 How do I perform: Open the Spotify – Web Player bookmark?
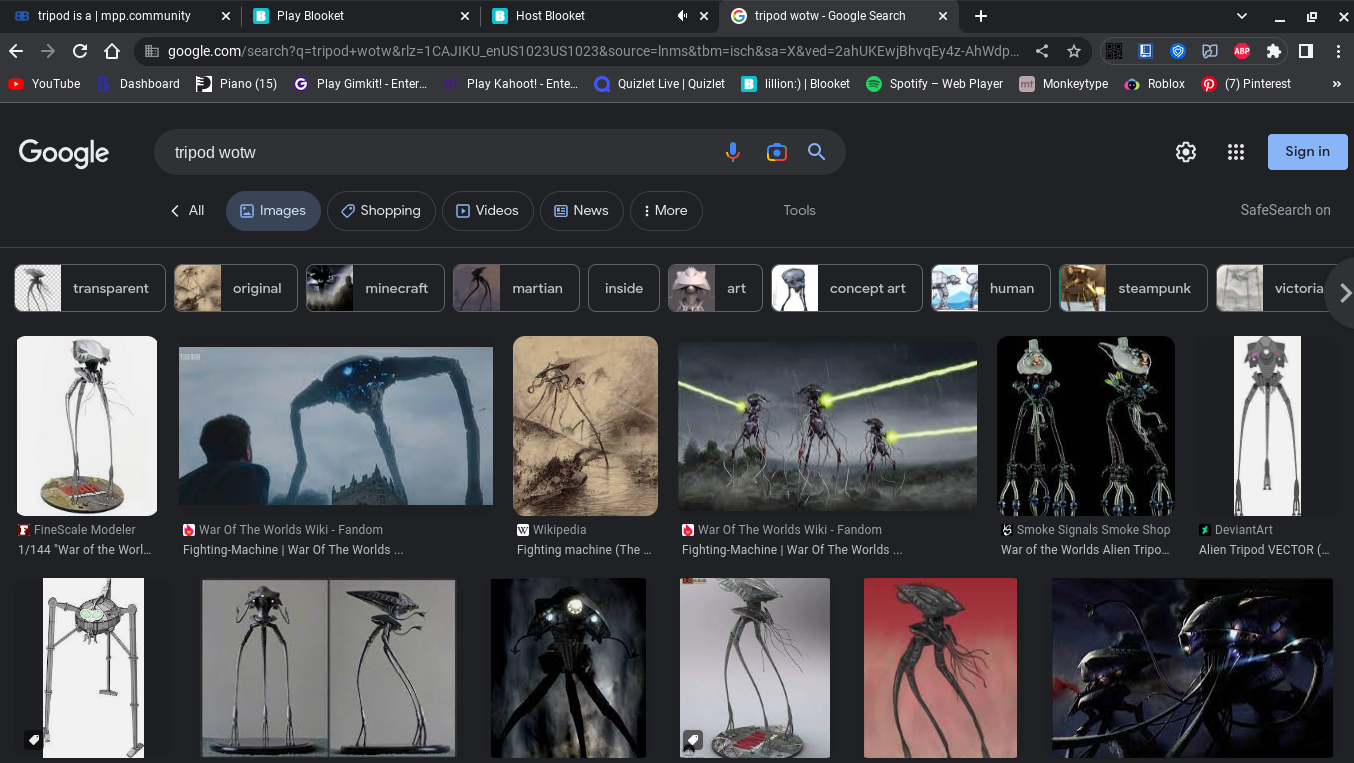click(934, 84)
